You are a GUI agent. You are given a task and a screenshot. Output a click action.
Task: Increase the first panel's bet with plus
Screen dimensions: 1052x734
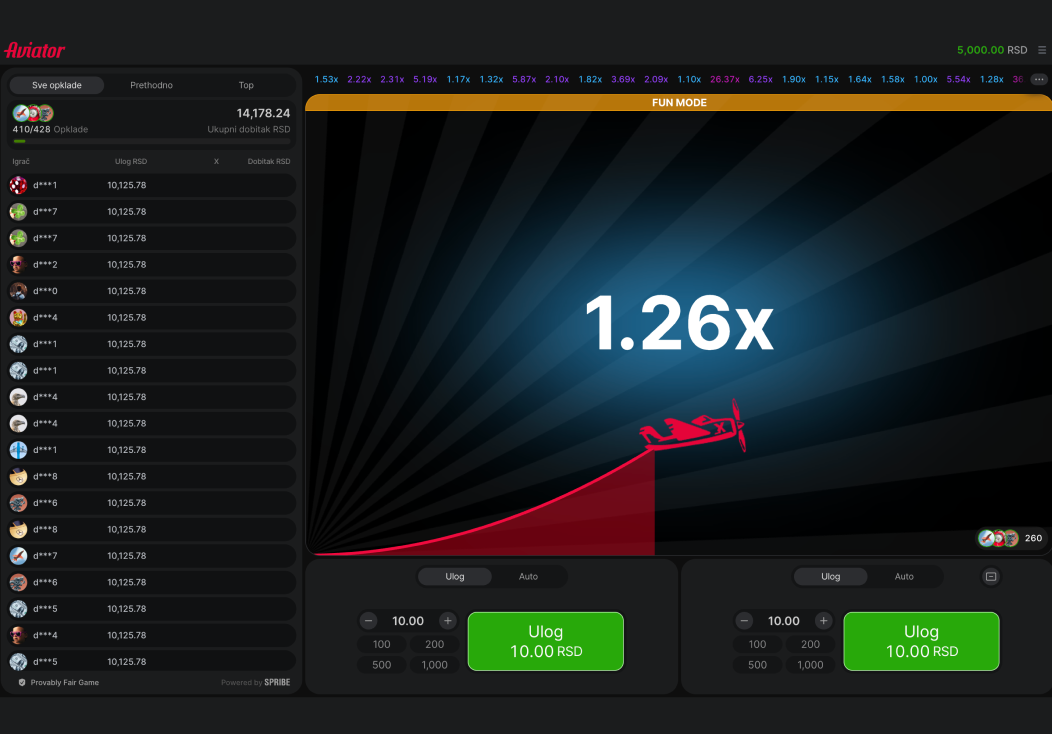448,621
